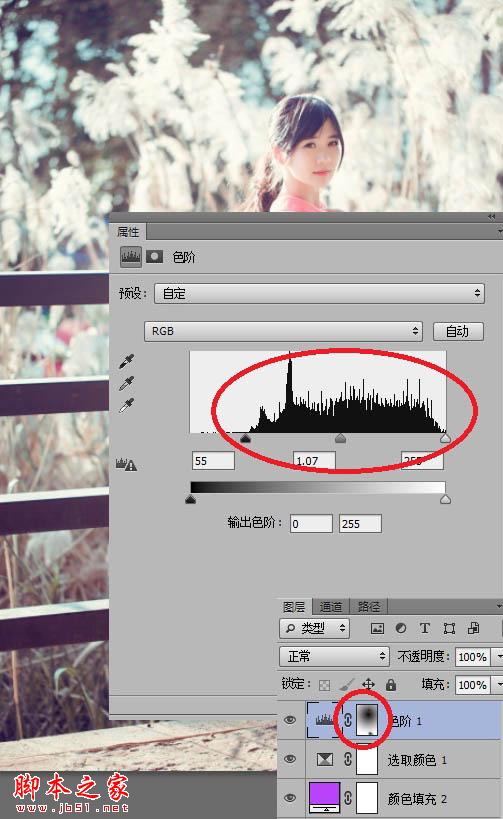Click the 自动 auto button
Screen dimensions: 503x819
[x=458, y=331]
